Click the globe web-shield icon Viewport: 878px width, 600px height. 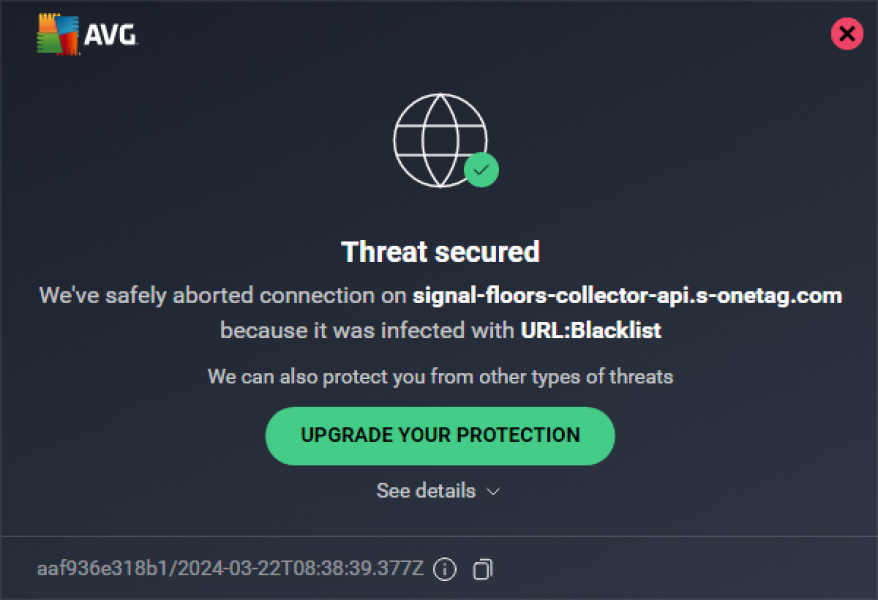[x=440, y=138]
